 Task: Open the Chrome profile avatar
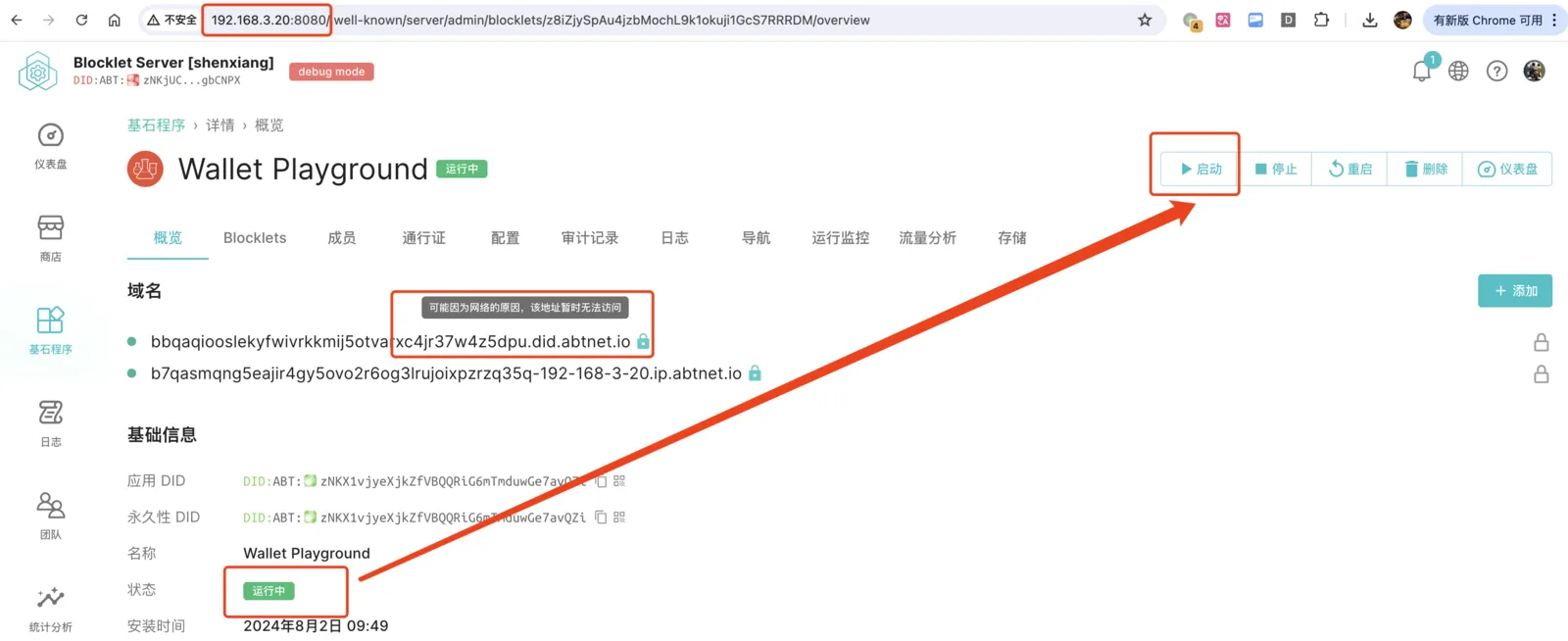coord(1402,20)
